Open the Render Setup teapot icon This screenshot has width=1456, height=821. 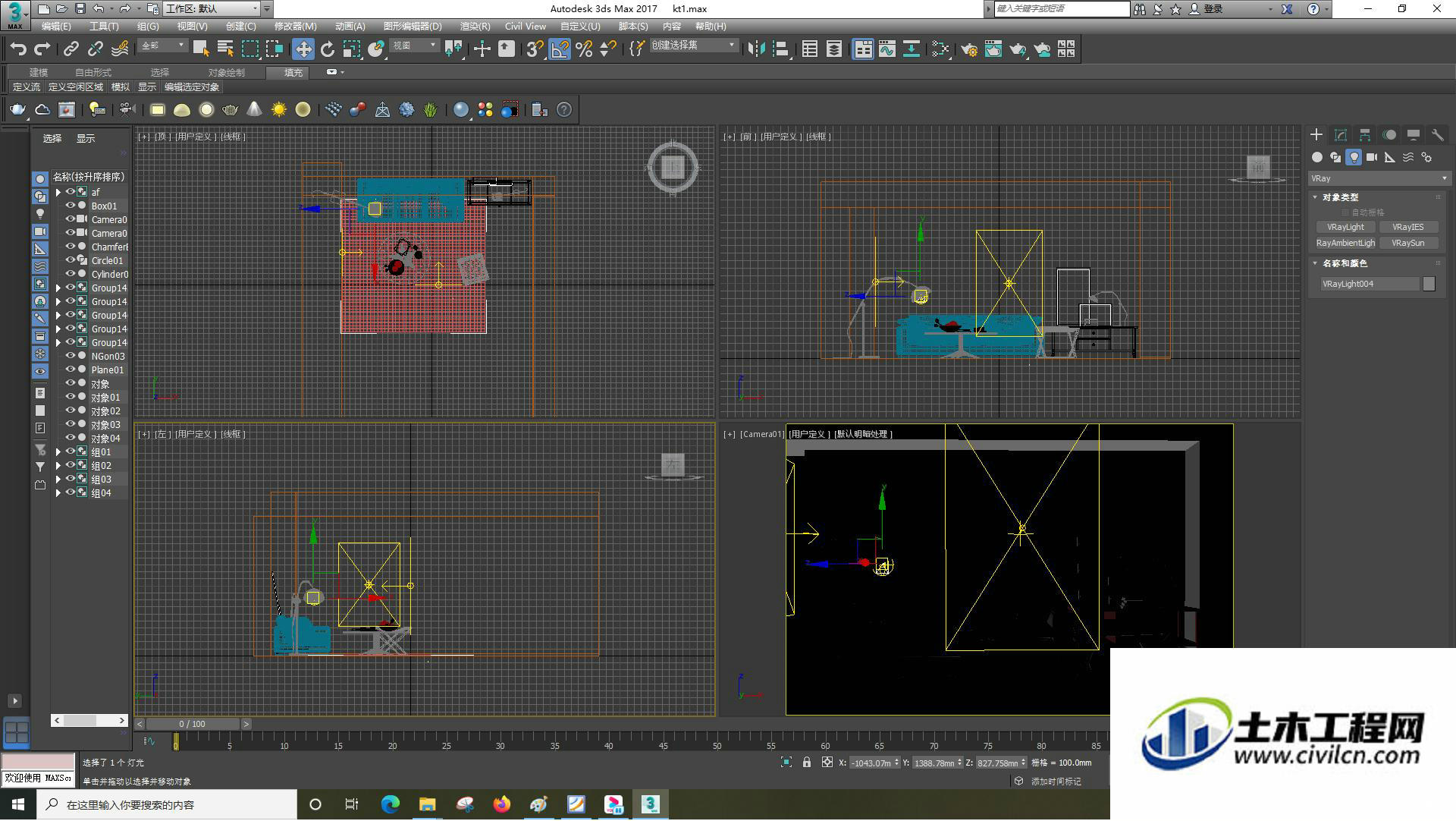969,49
